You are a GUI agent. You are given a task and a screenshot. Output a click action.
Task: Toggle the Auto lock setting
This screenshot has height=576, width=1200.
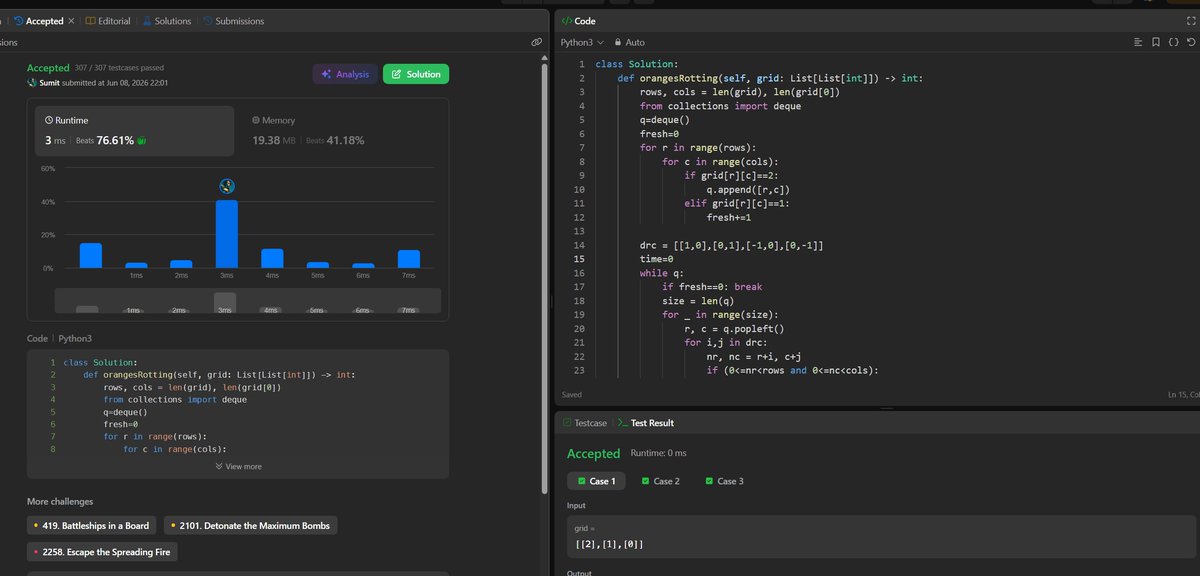pos(629,43)
